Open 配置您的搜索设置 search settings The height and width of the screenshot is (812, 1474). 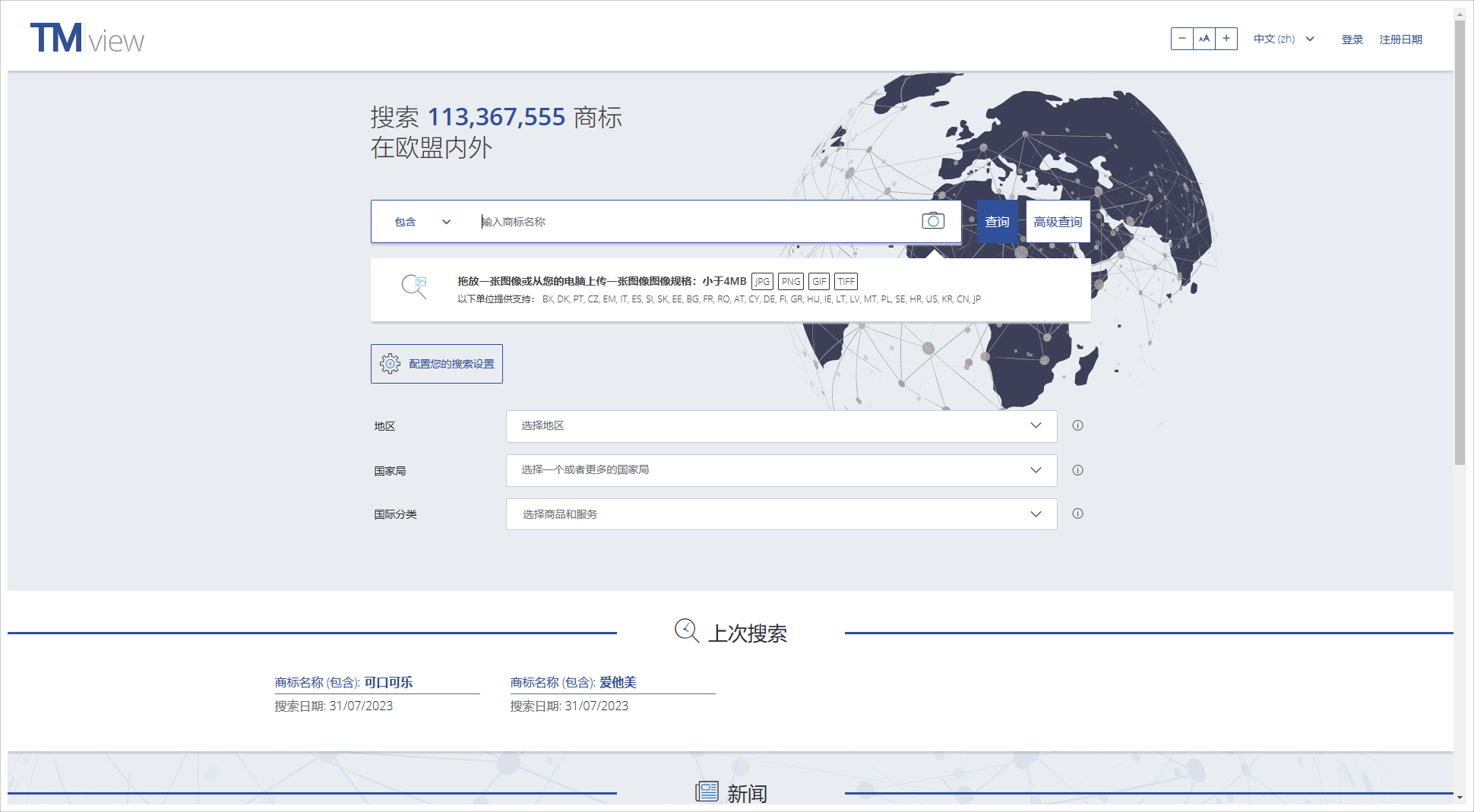click(x=437, y=364)
